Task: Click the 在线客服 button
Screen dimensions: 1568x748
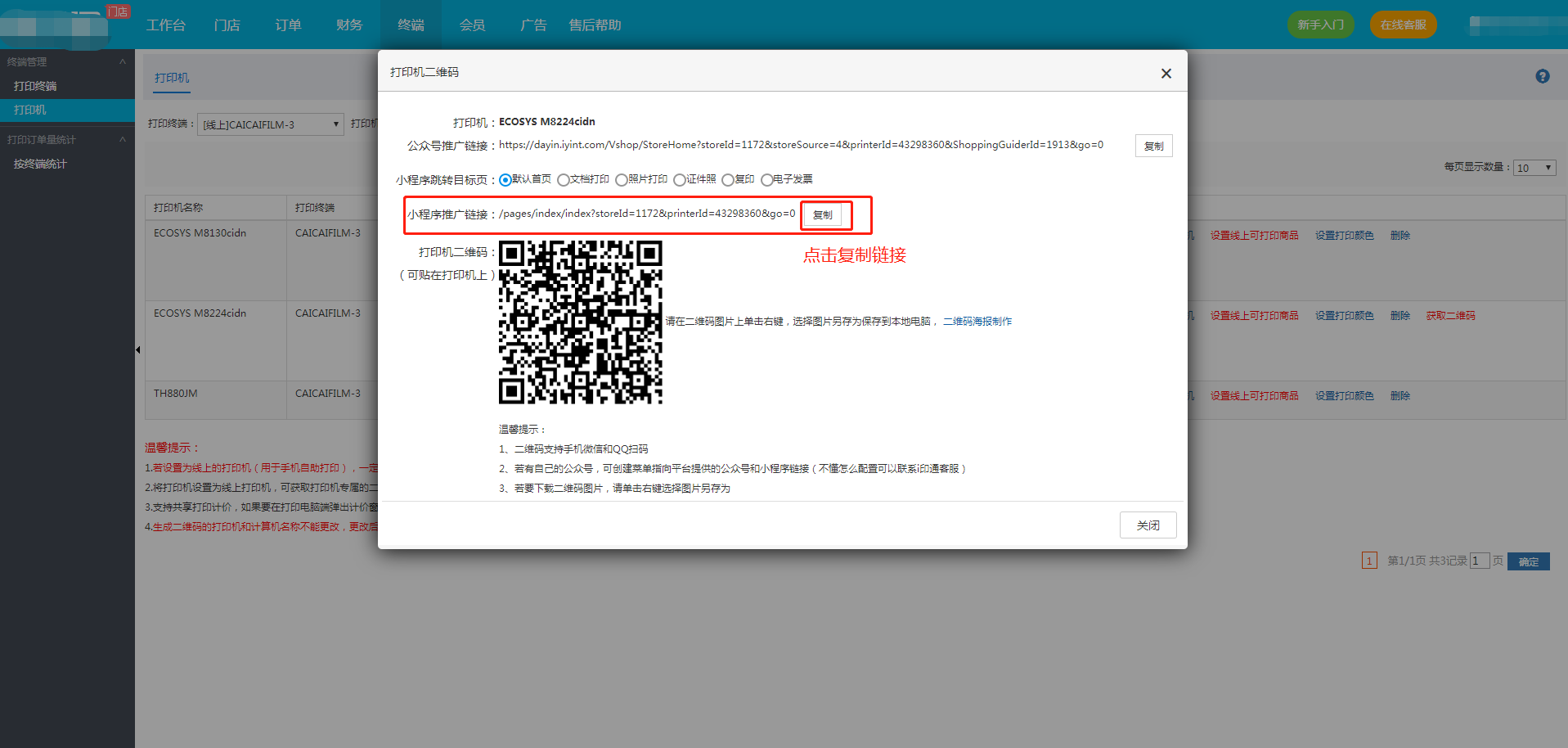Action: [x=1403, y=25]
